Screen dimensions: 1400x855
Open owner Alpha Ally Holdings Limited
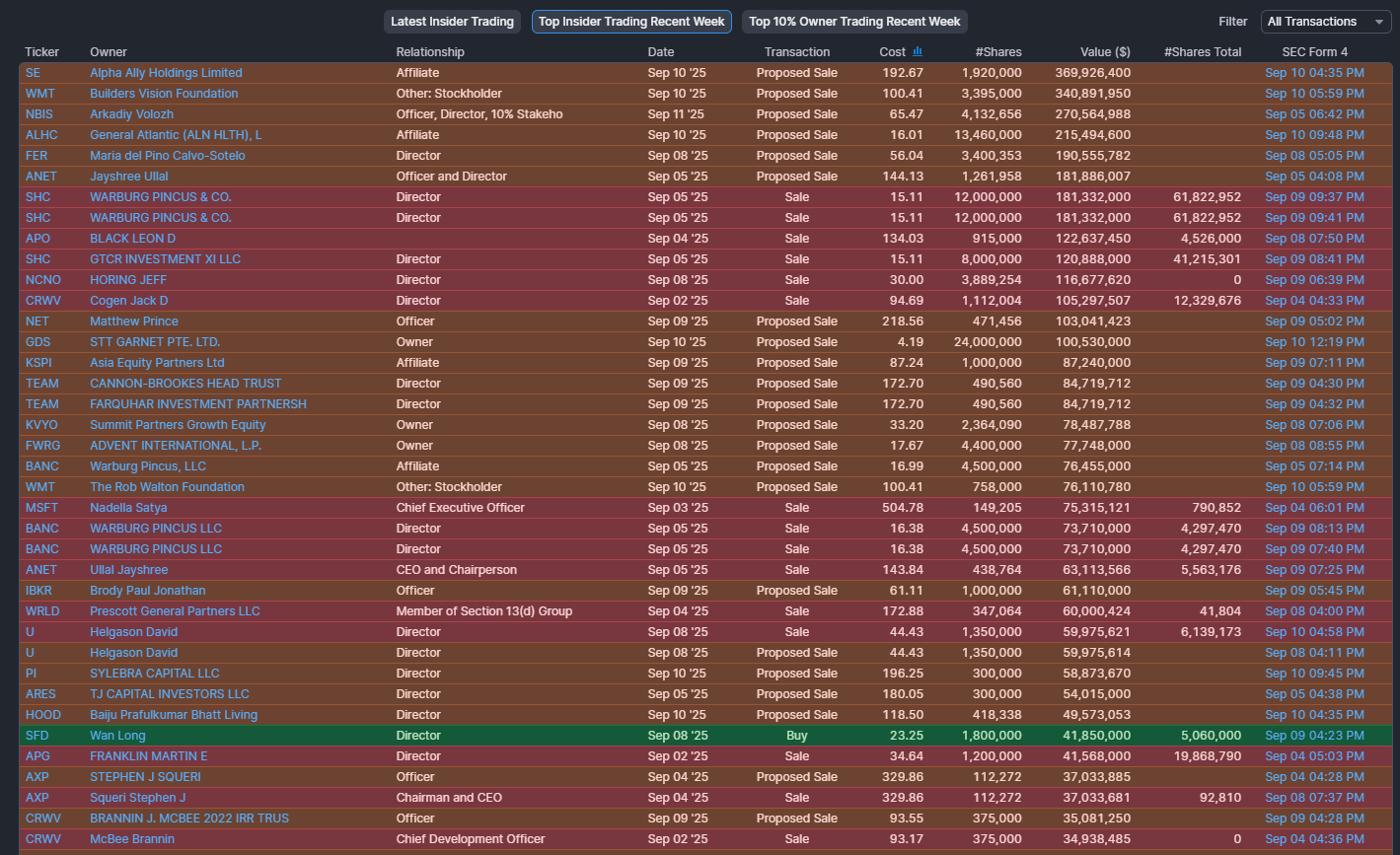pos(166,73)
